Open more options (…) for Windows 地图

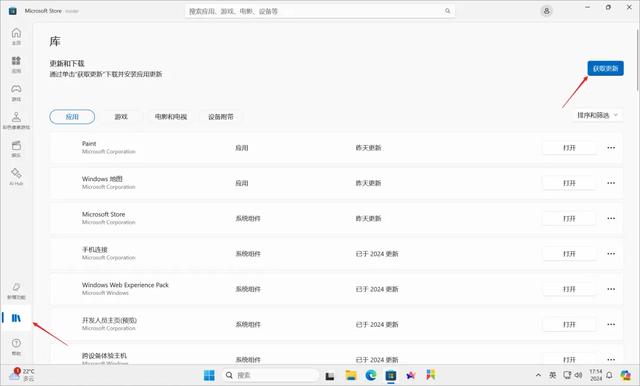click(x=611, y=183)
